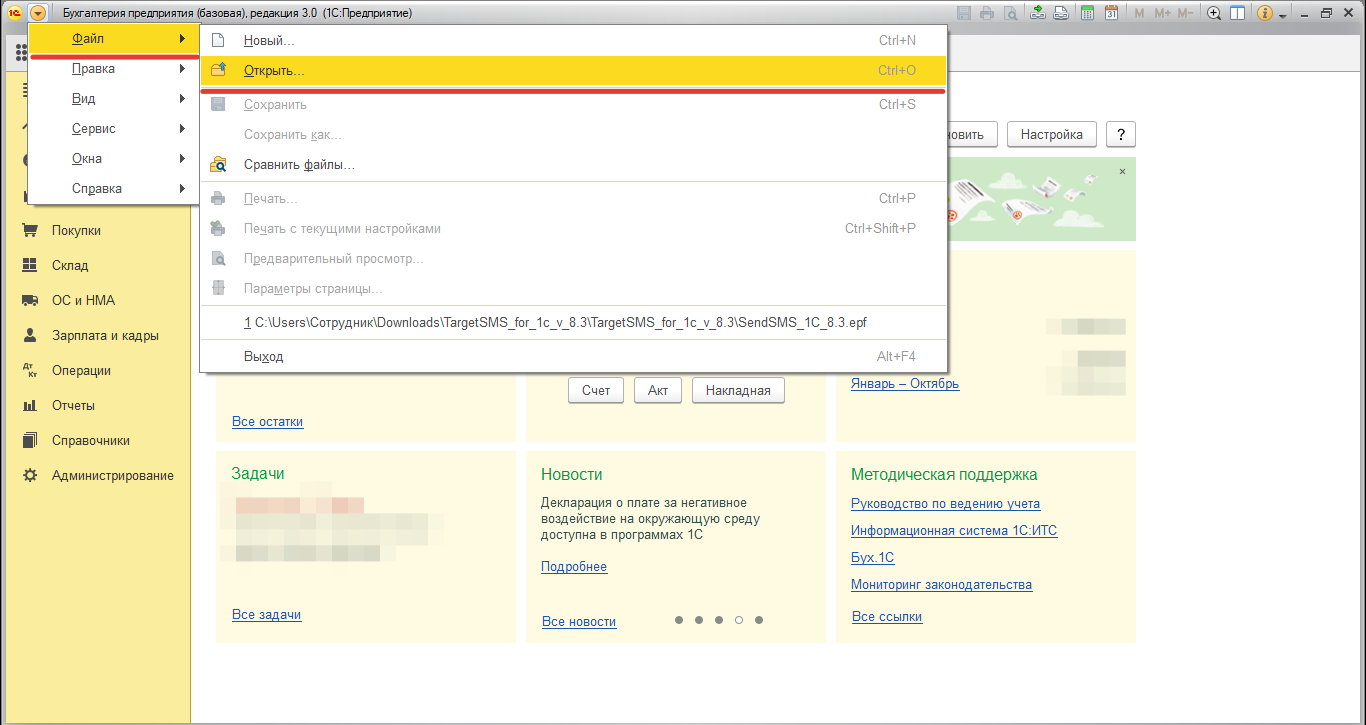The height and width of the screenshot is (725, 1366).
Task: Click the panel layout icon in title toolbar
Action: point(1238,13)
